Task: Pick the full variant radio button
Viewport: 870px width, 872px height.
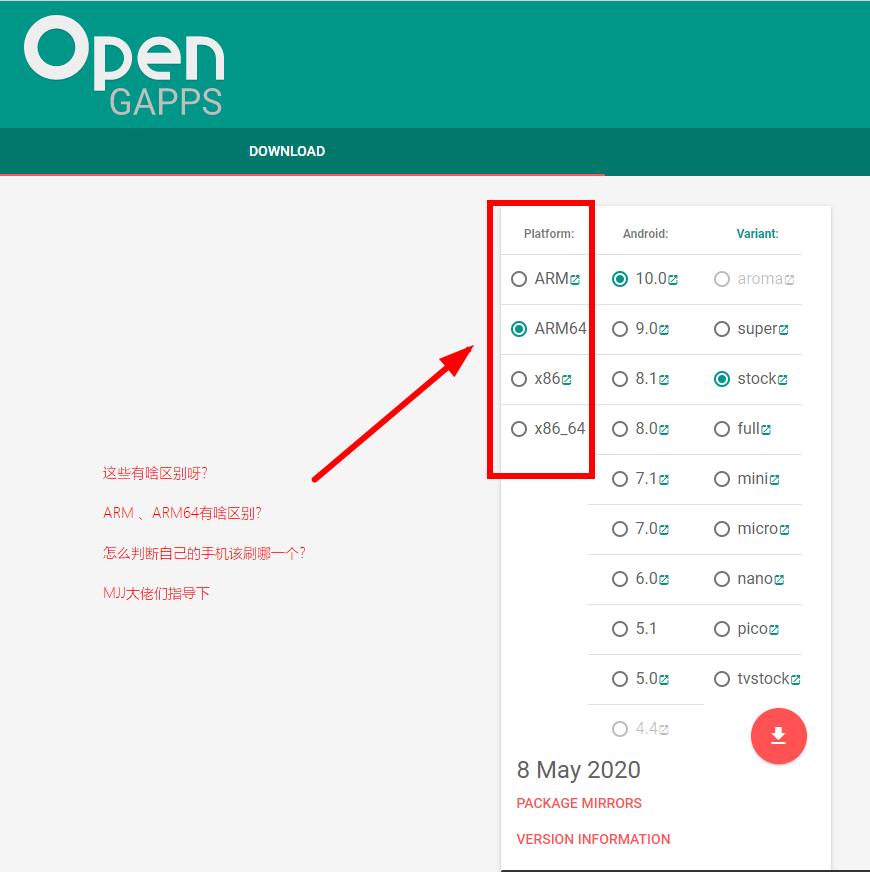Action: pos(721,429)
